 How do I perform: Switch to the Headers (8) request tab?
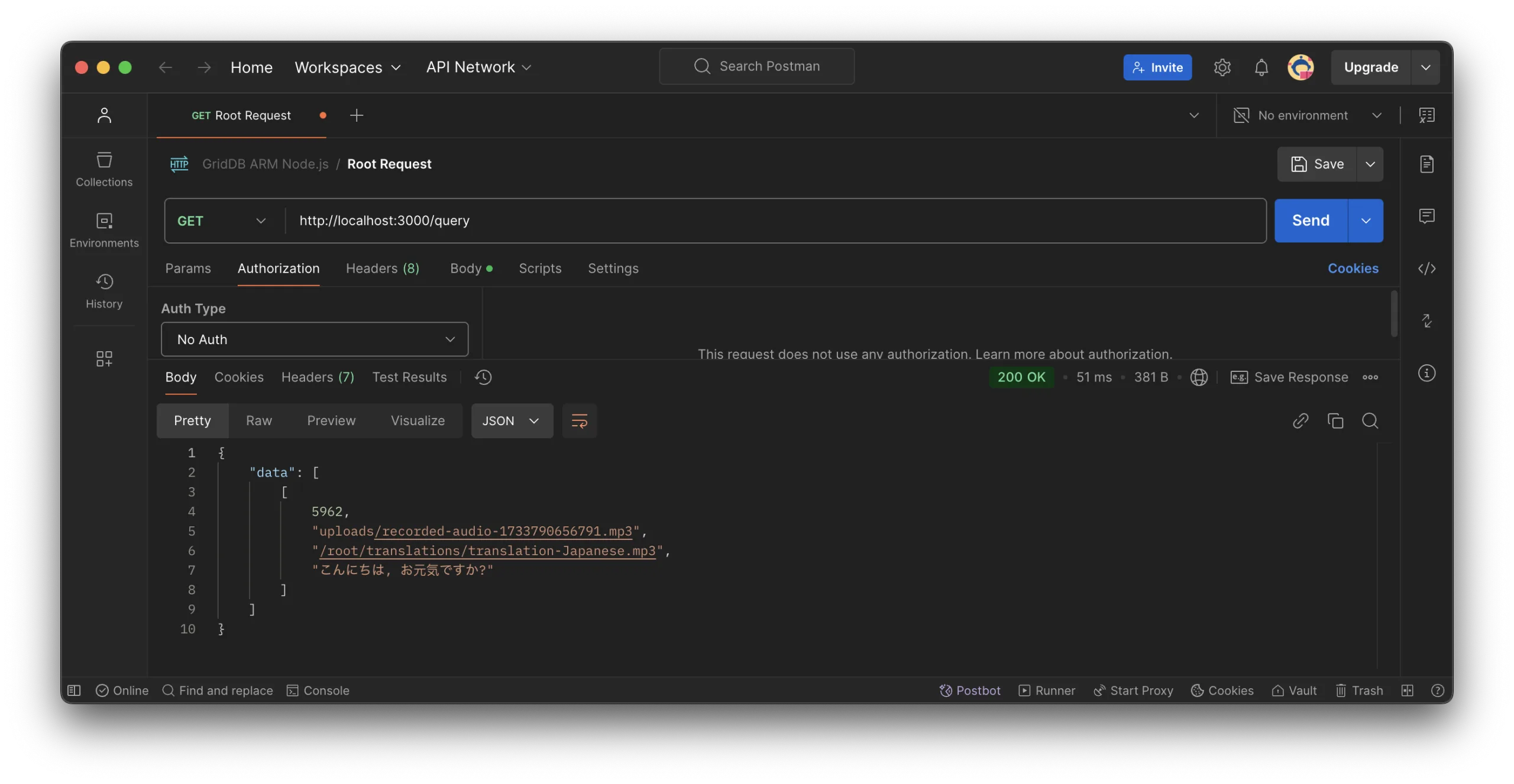382,268
